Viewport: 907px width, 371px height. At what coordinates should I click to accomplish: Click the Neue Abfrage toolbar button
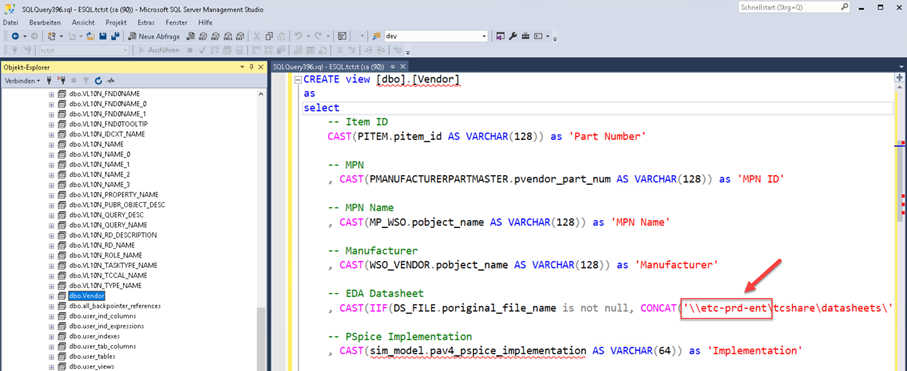coord(154,36)
